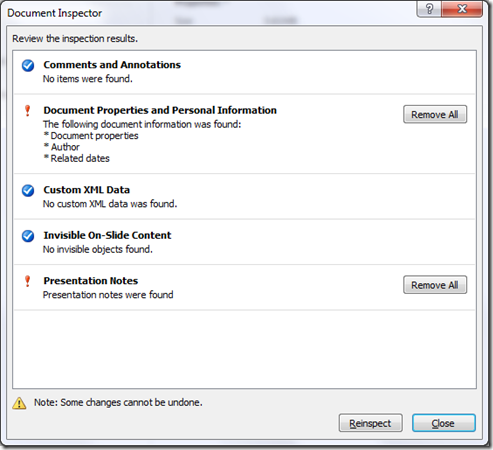Click the Comments and Annotations checkmark icon
Image resolution: width=493 pixels, height=450 pixels.
[x=28, y=65]
